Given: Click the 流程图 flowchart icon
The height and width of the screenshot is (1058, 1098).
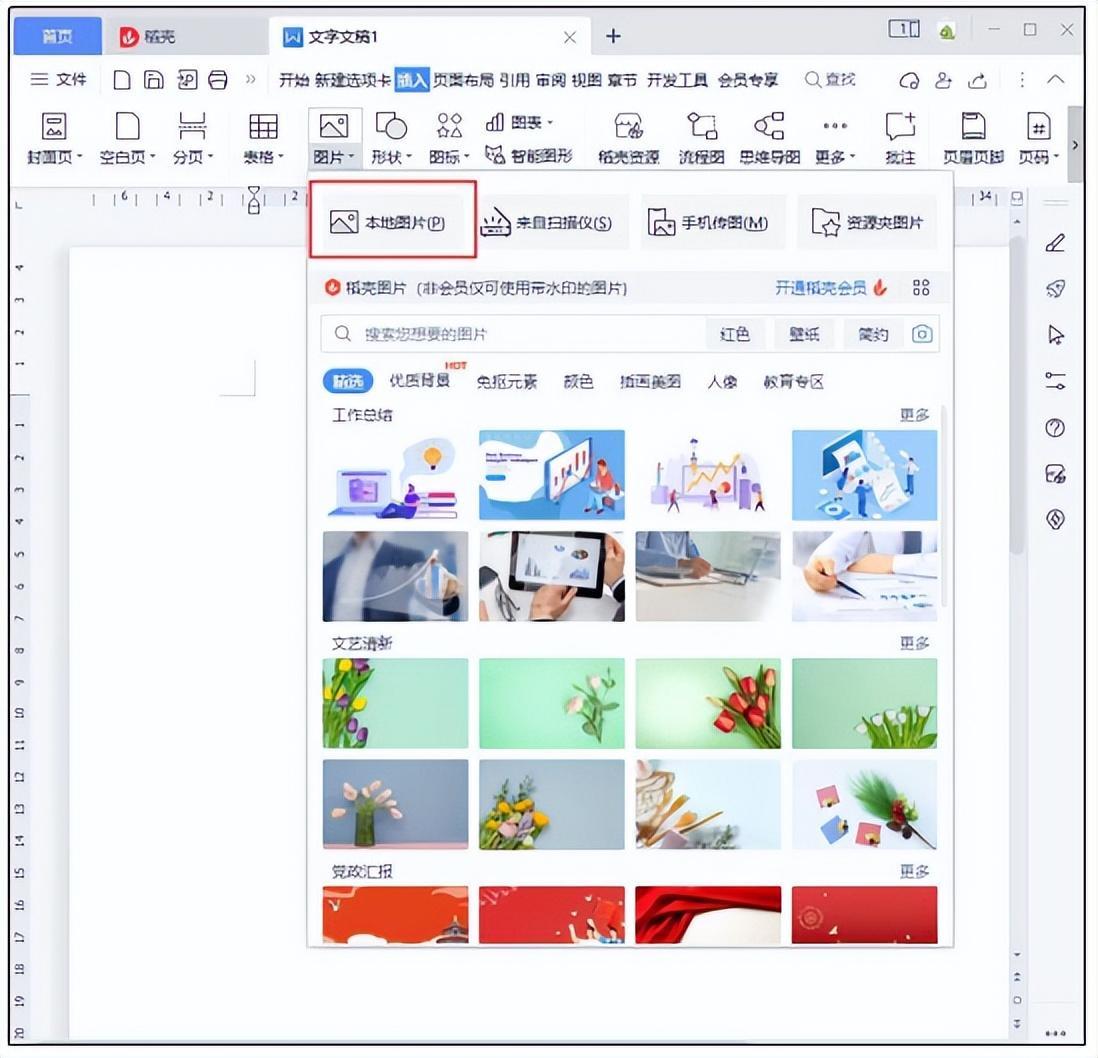Looking at the screenshot, I should point(701,137).
